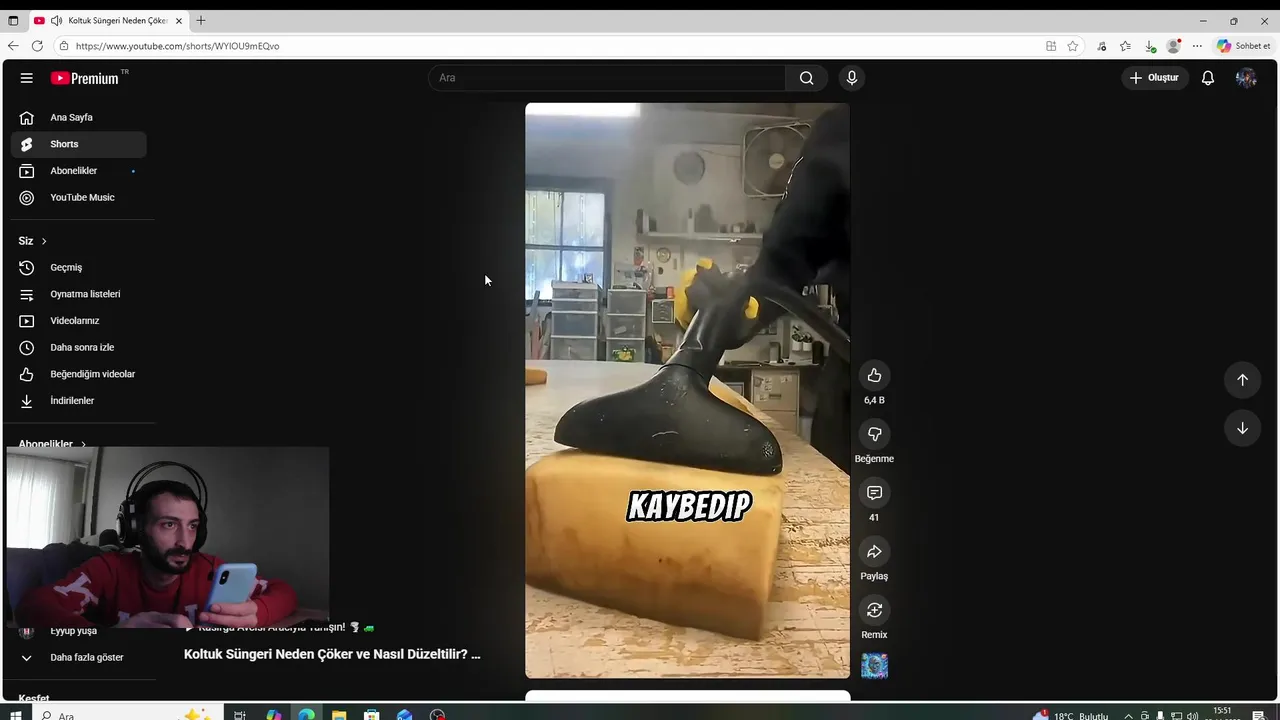Select Shorts in sidebar
The width and height of the screenshot is (1280, 720).
79,144
